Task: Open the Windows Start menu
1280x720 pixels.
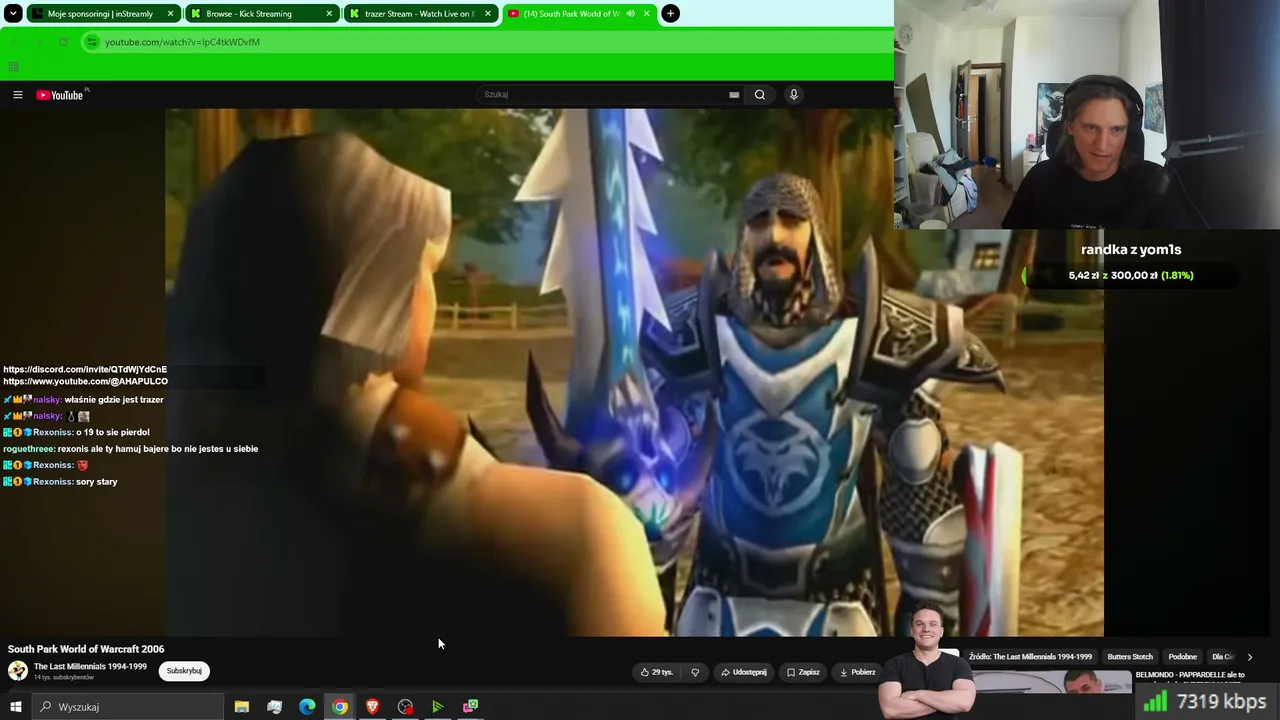Action: [15, 707]
